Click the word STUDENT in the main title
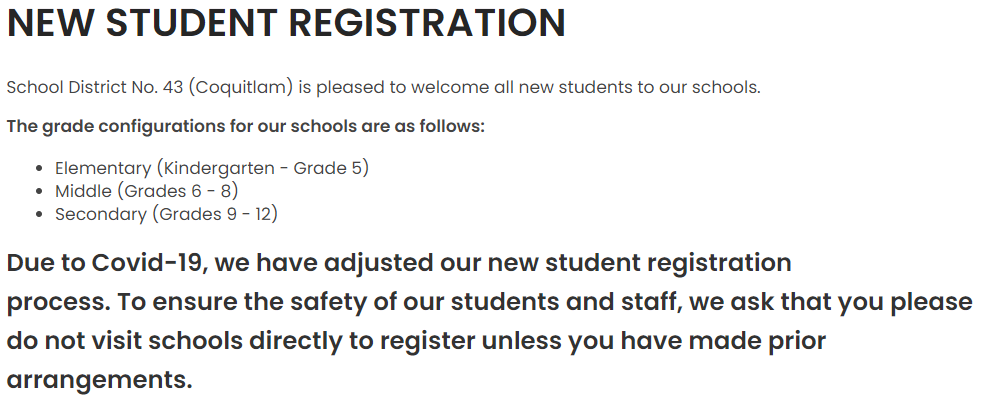The image size is (983, 403). (x=191, y=23)
